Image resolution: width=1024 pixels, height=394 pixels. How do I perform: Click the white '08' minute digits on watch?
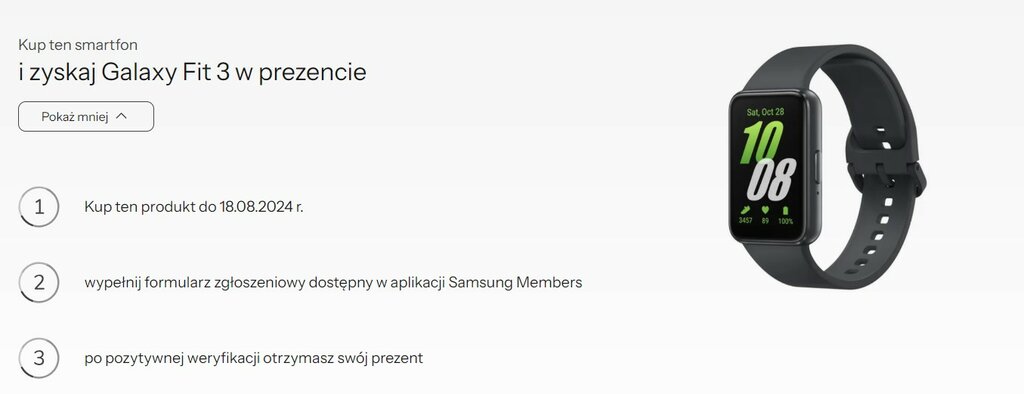pos(772,180)
